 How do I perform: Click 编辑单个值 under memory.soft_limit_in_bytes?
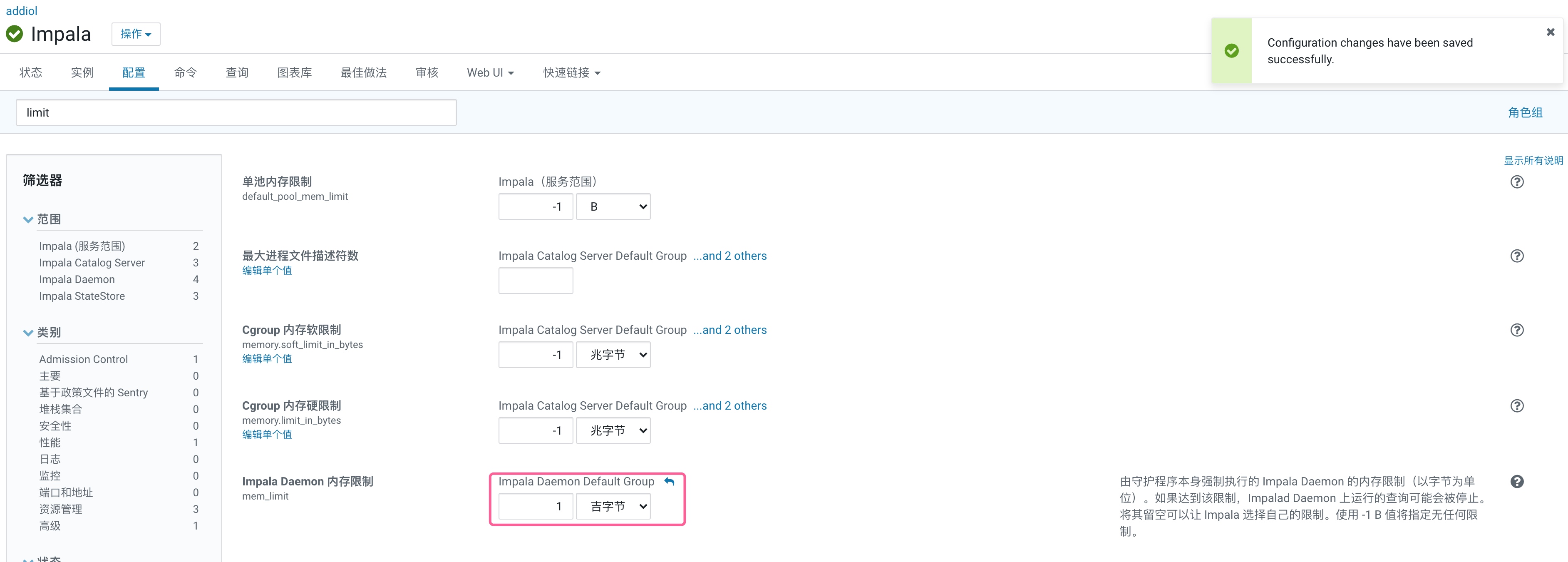tap(267, 358)
